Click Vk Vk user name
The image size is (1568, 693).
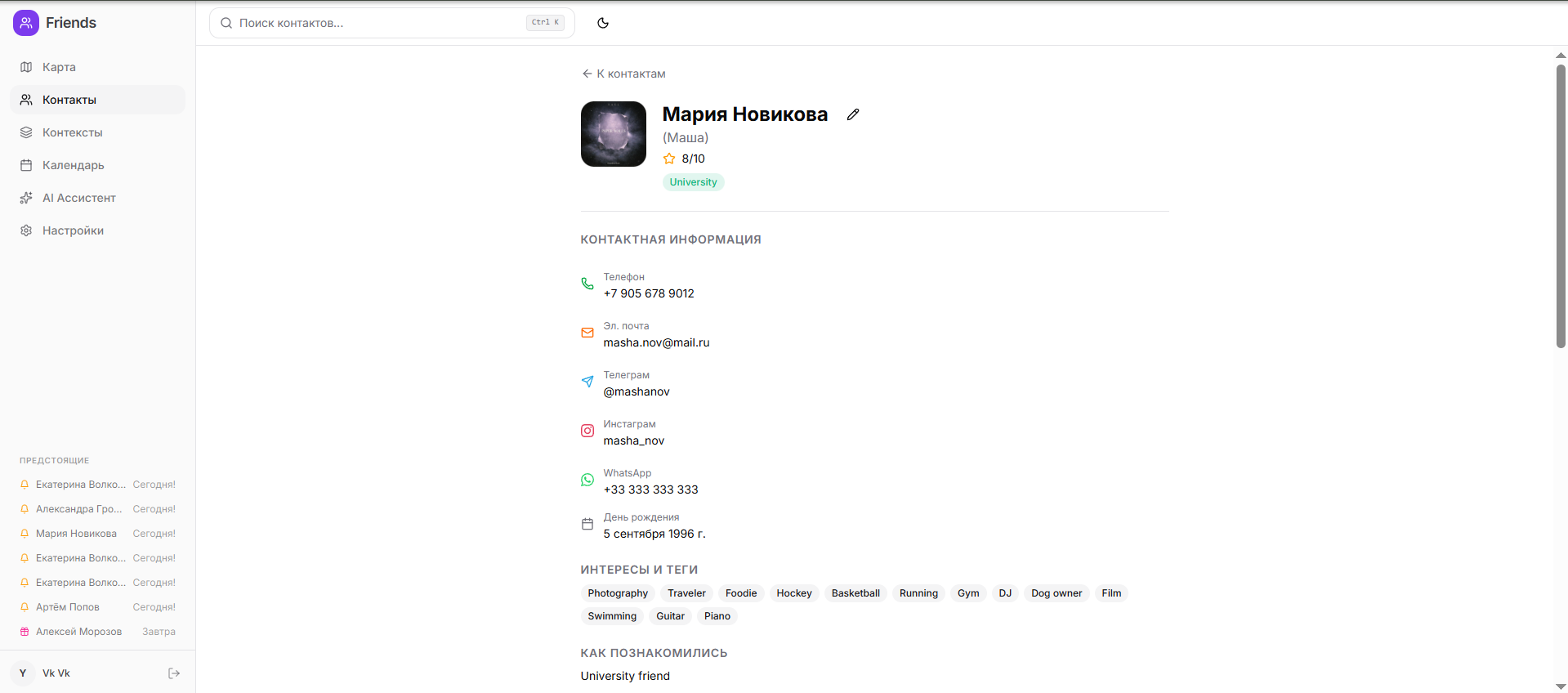(56, 673)
